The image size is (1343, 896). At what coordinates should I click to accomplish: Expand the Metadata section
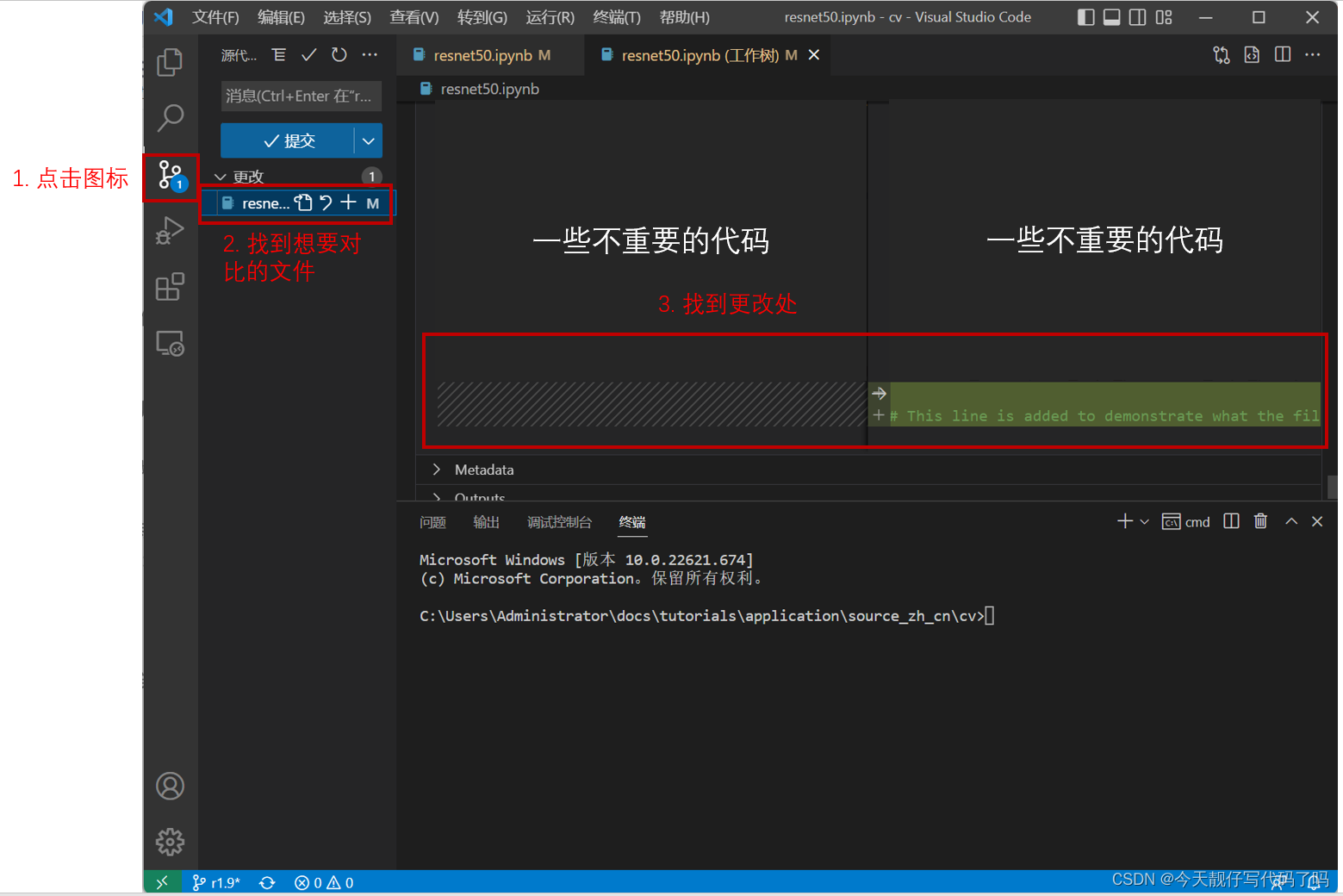point(437,470)
